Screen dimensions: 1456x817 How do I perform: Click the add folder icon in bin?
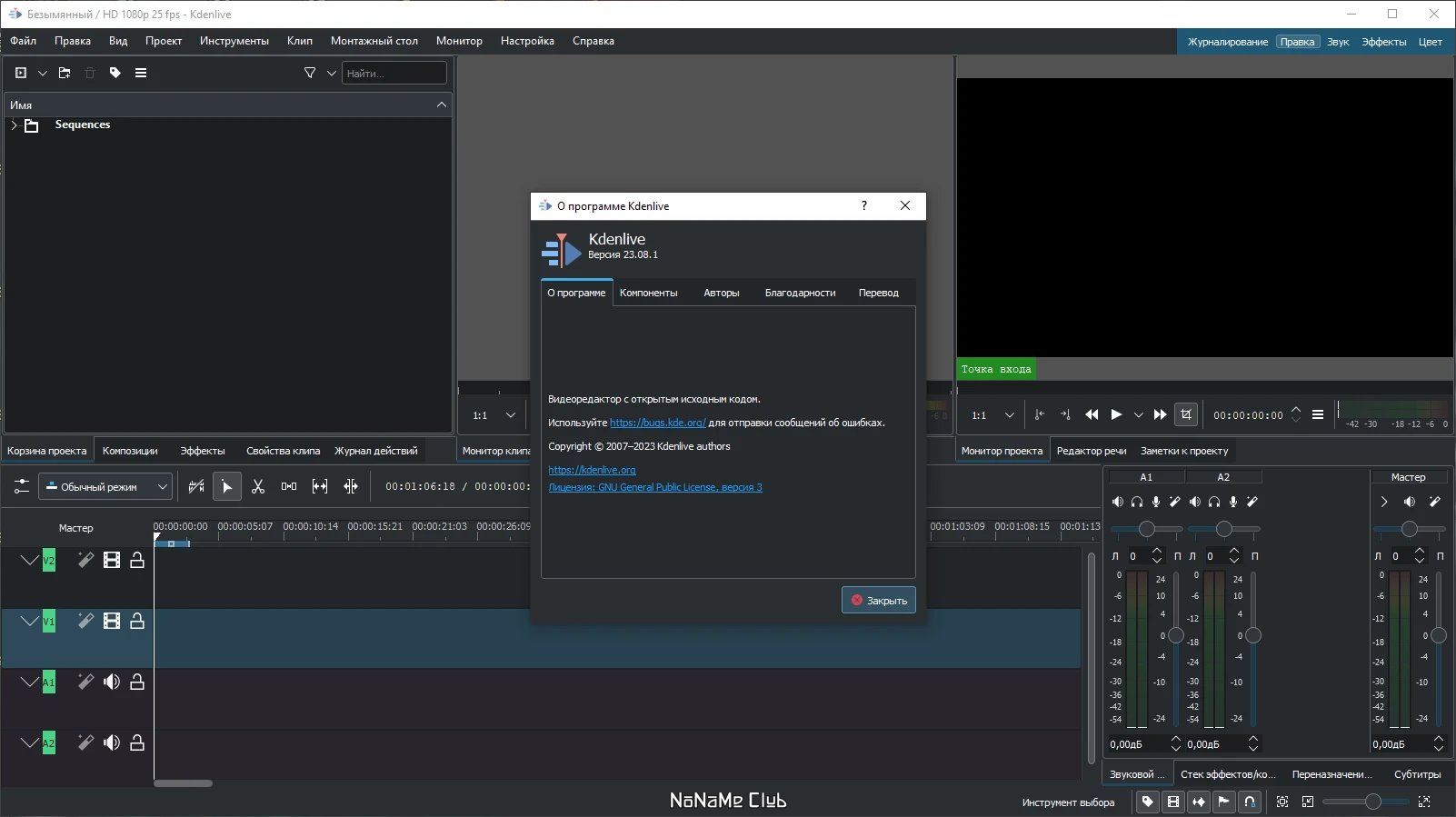pos(65,73)
